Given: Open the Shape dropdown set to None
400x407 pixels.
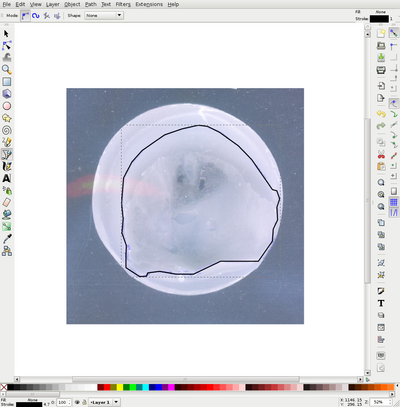Looking at the screenshot, I should click(104, 15).
